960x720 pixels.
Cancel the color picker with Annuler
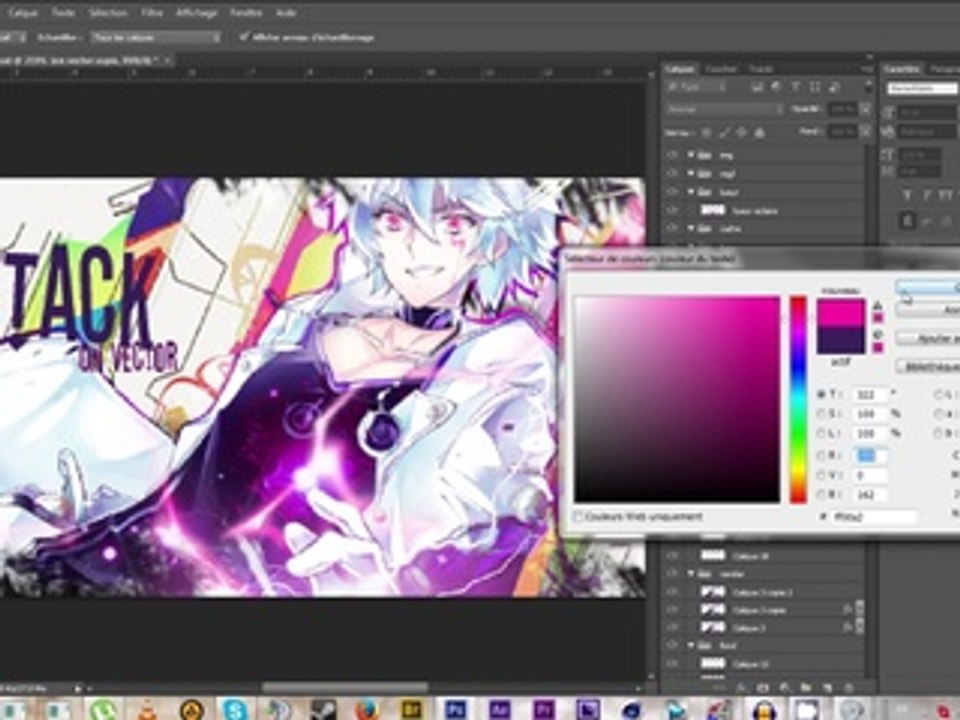click(x=928, y=310)
